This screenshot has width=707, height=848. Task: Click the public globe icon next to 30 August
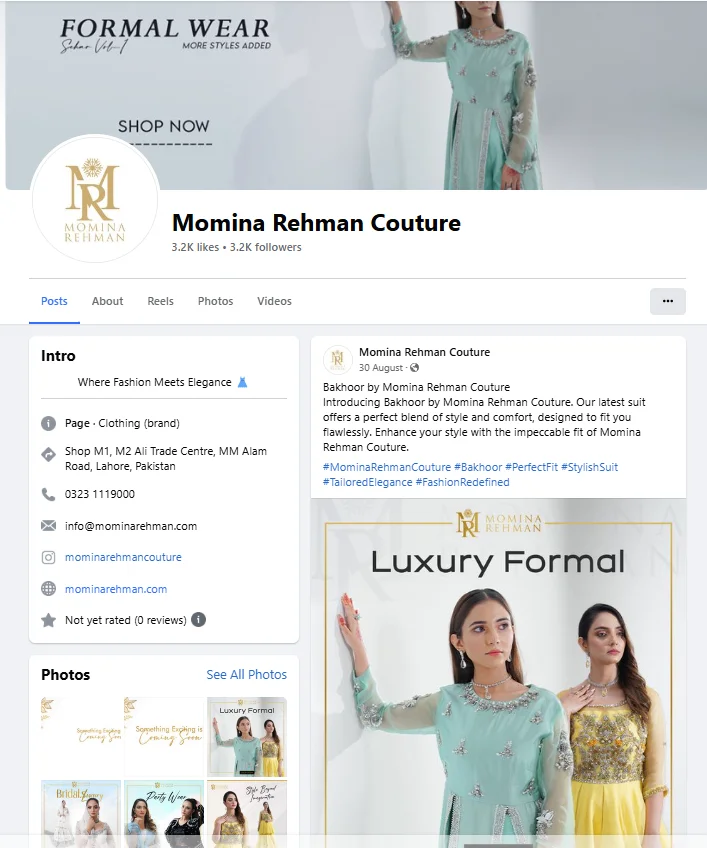(414, 368)
